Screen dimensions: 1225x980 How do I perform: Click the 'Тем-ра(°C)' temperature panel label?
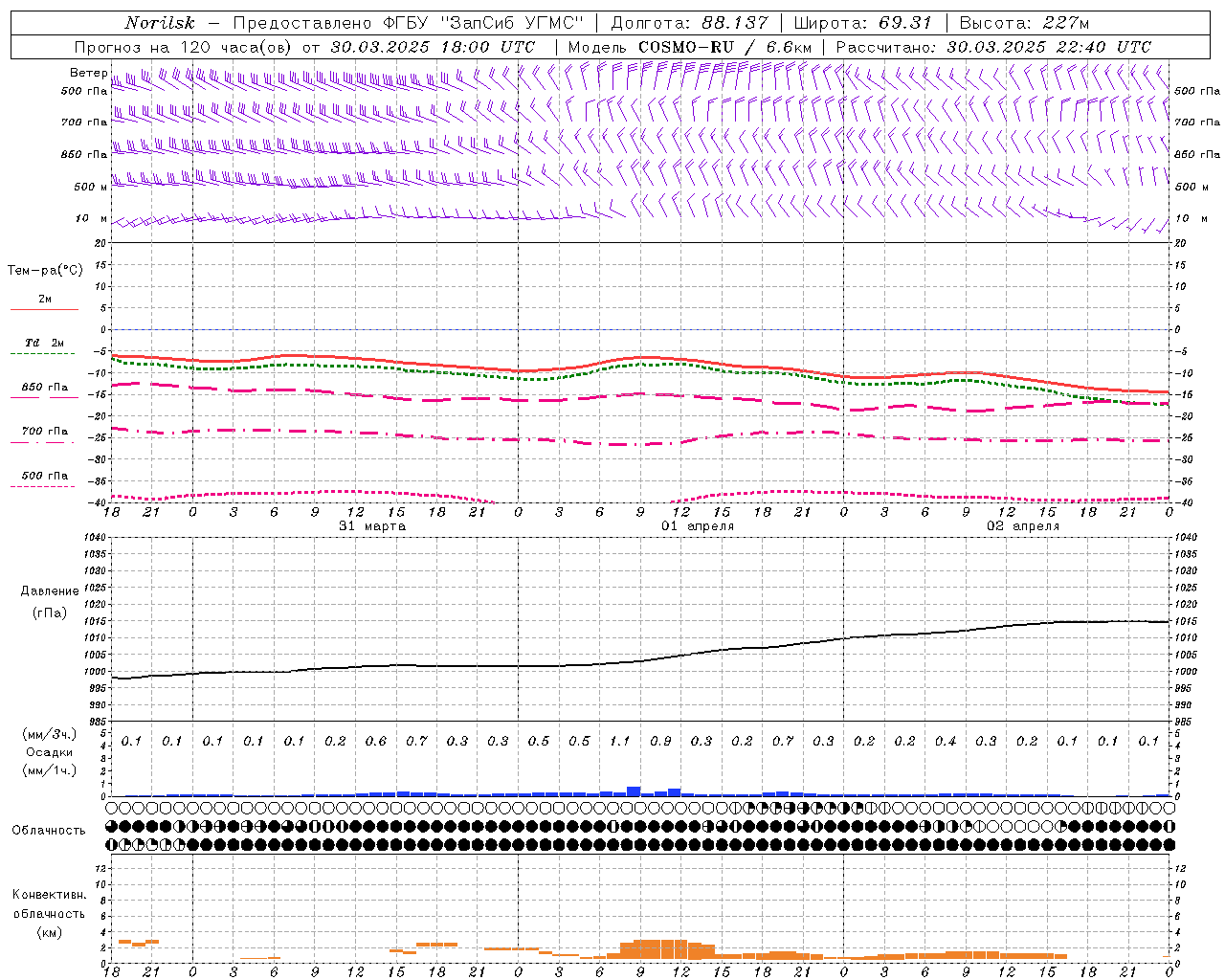(x=45, y=271)
